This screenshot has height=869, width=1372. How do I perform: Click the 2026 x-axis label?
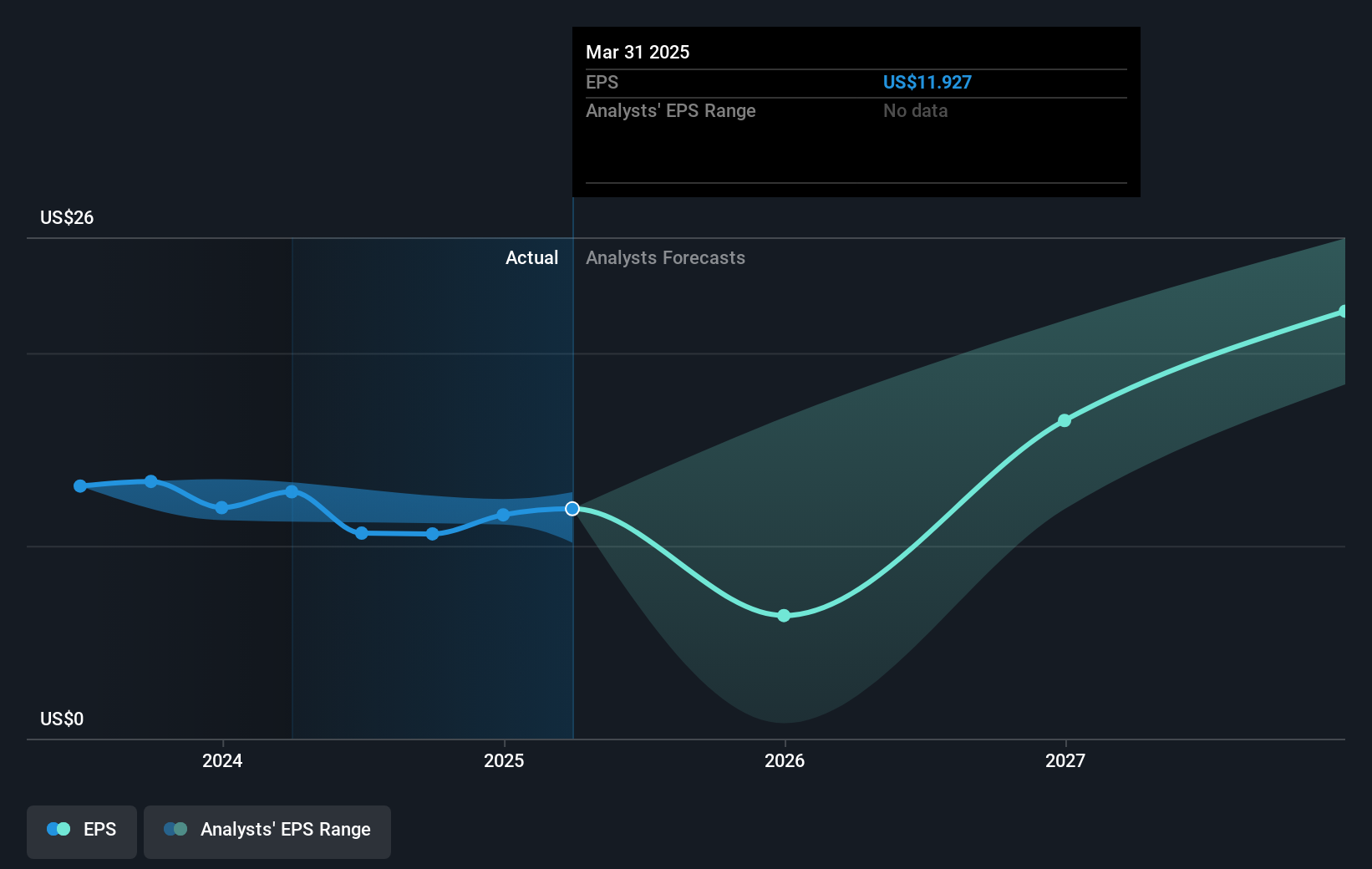point(785,760)
